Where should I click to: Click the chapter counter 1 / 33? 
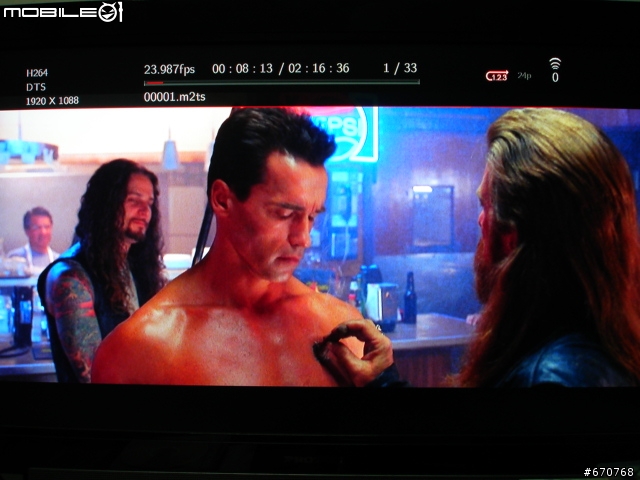(400, 68)
